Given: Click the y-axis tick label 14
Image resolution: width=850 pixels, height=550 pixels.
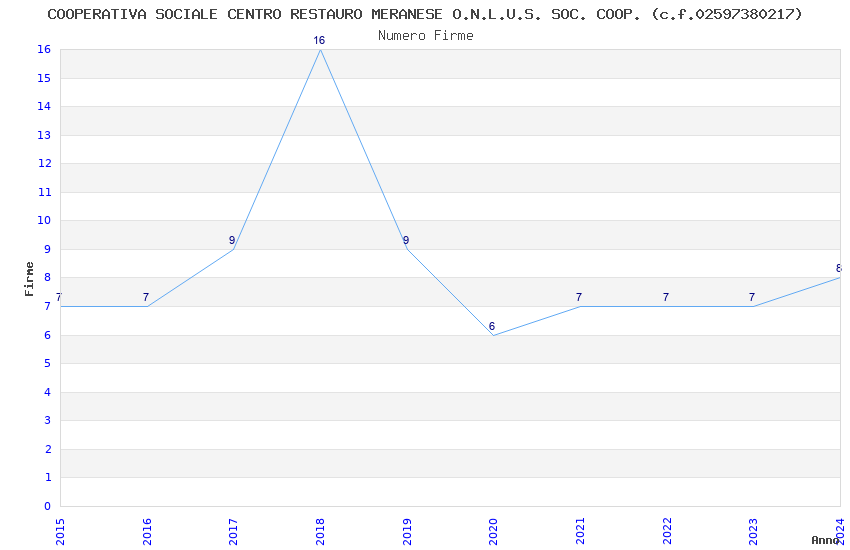Looking at the screenshot, I should 44,106.
